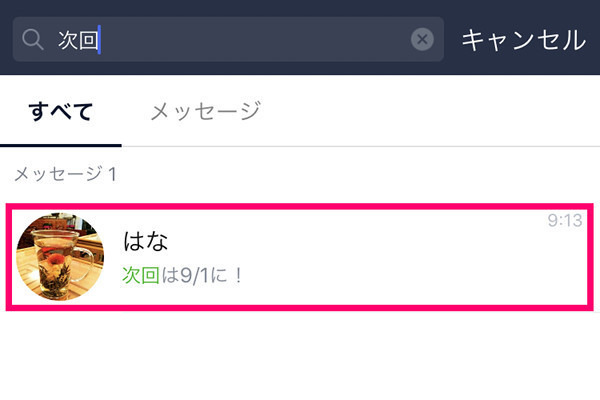Click the blue text cursor in the search box
Screen dimensions: 600x400
[x=99, y=39]
